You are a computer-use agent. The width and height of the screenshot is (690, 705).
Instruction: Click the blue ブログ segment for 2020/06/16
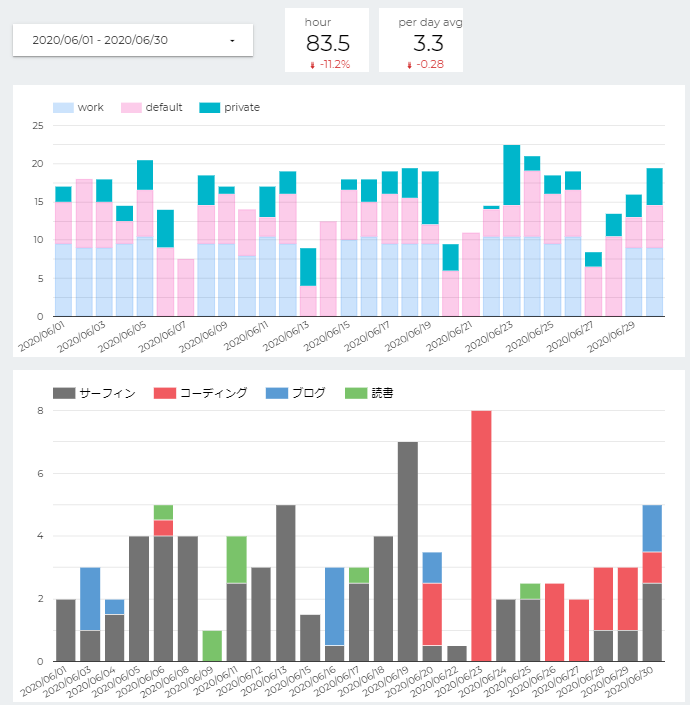(x=334, y=606)
